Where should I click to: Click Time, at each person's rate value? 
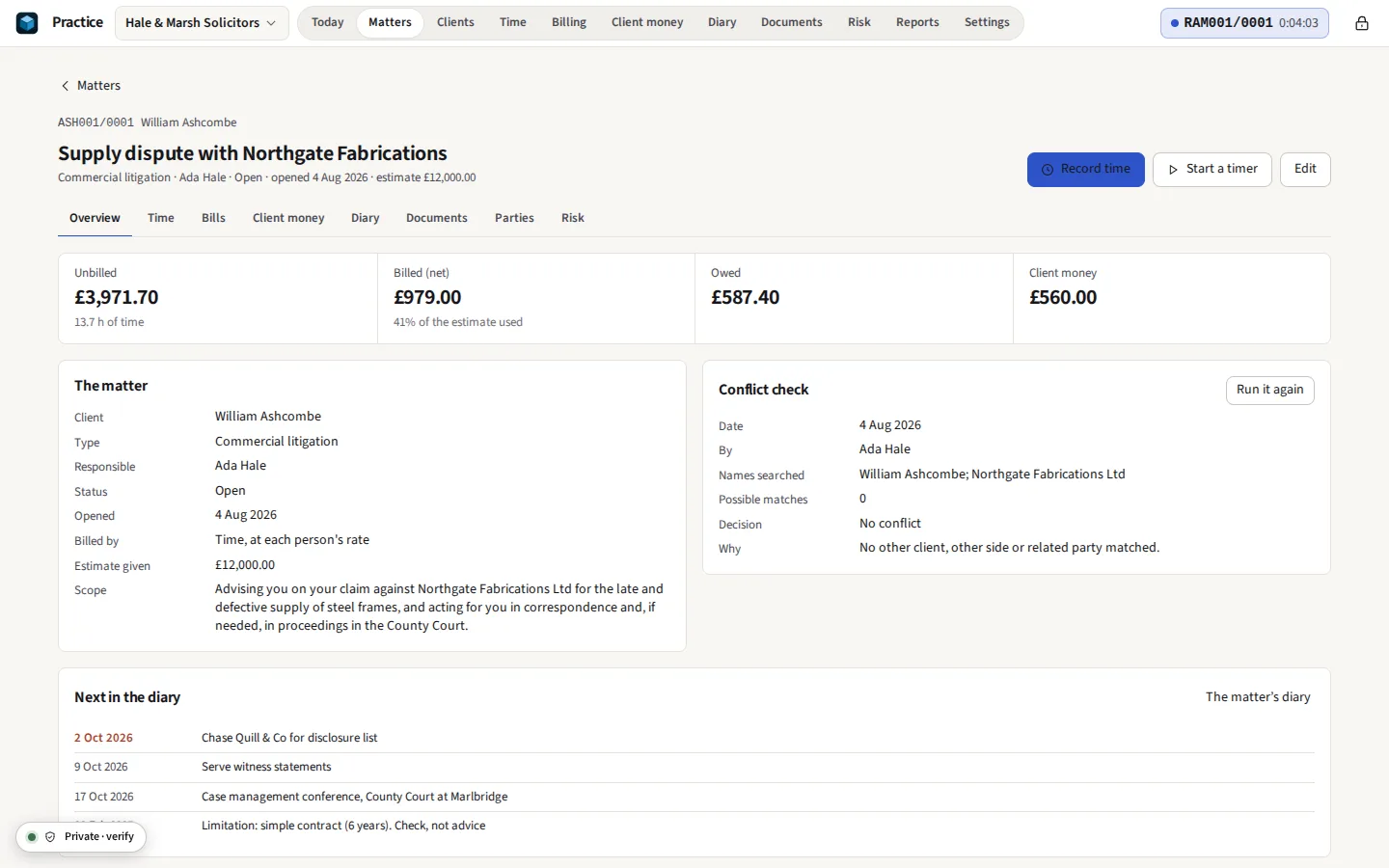point(292,540)
